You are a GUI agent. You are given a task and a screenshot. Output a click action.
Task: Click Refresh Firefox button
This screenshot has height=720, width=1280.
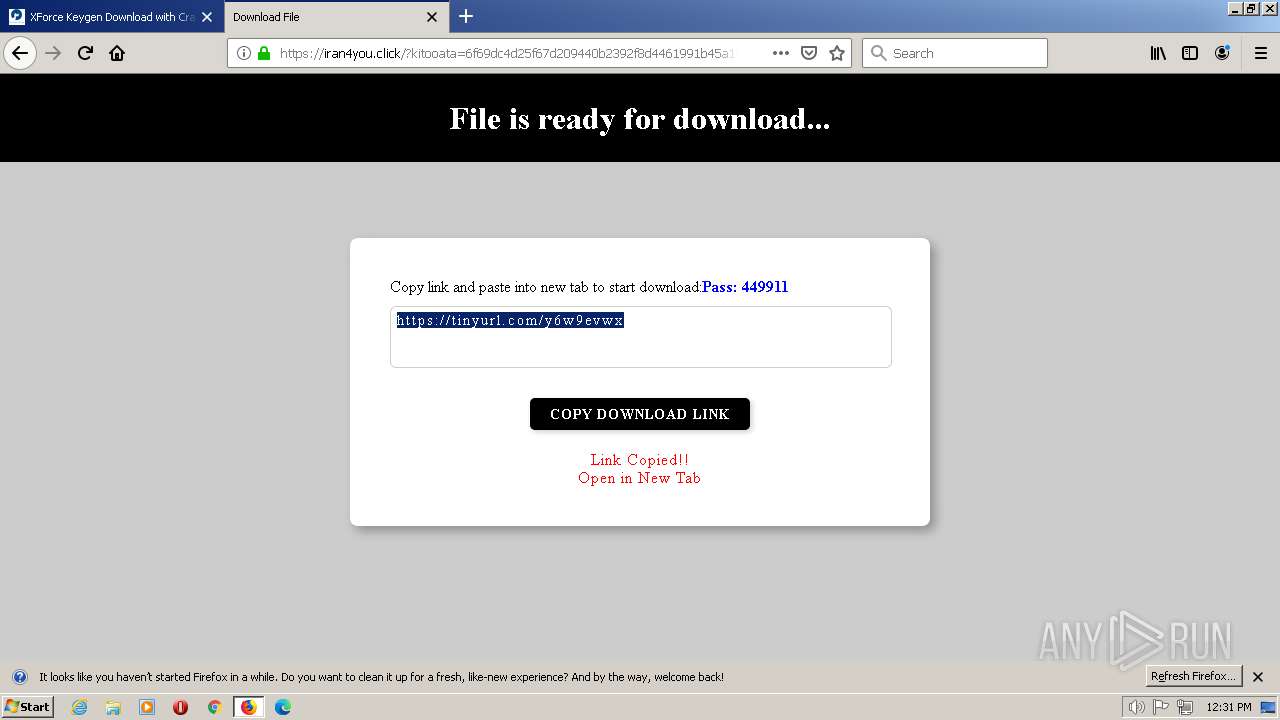click(x=1194, y=676)
